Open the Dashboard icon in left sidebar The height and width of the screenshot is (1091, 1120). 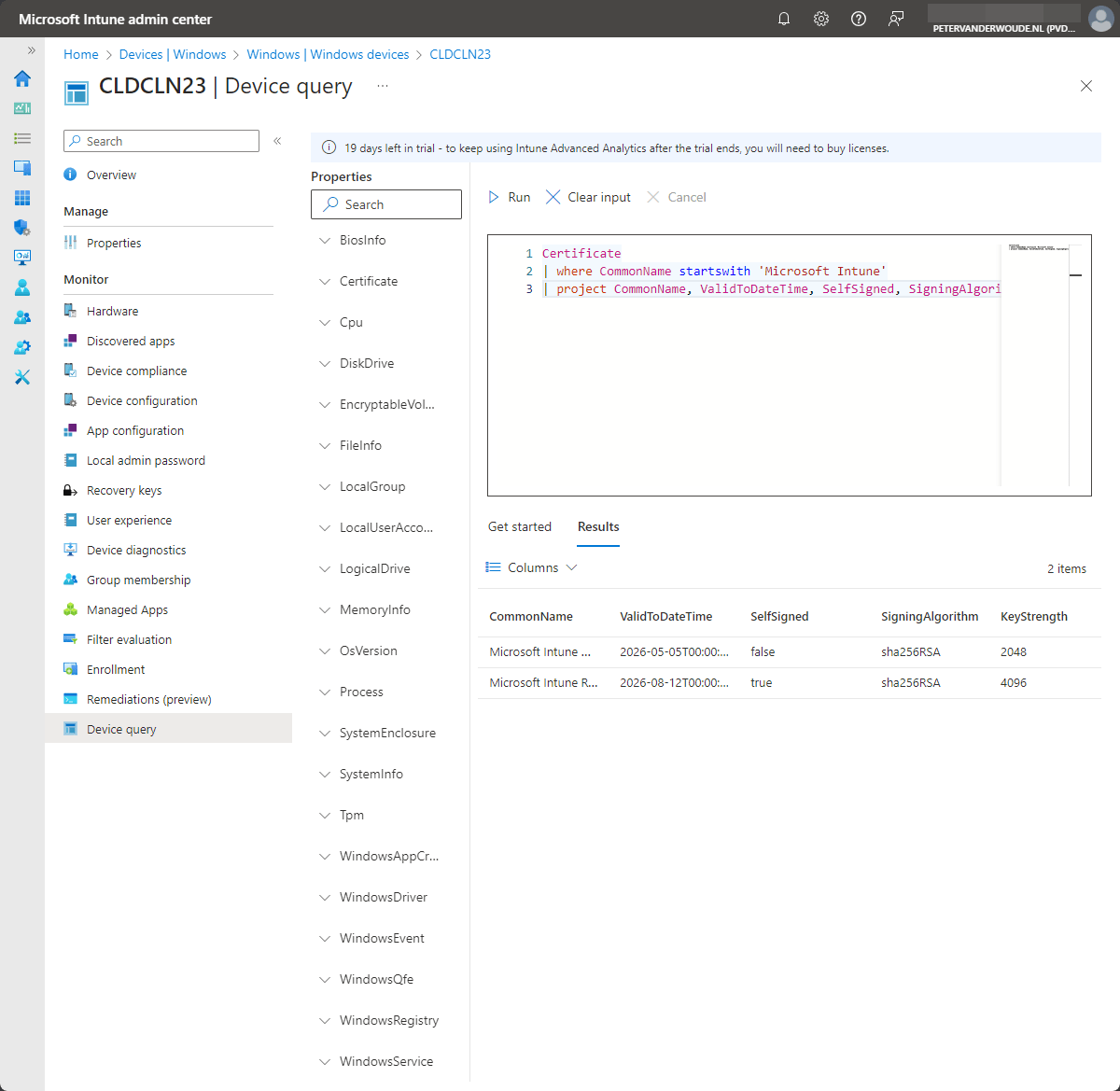(21, 108)
